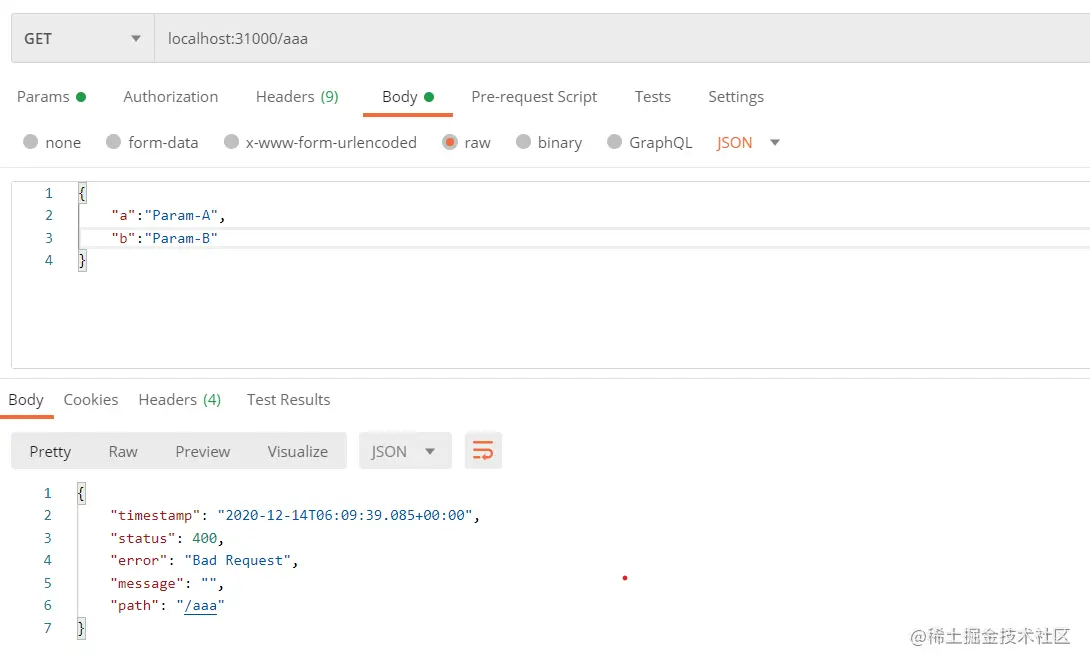Select the request Body tab

(x=407, y=97)
